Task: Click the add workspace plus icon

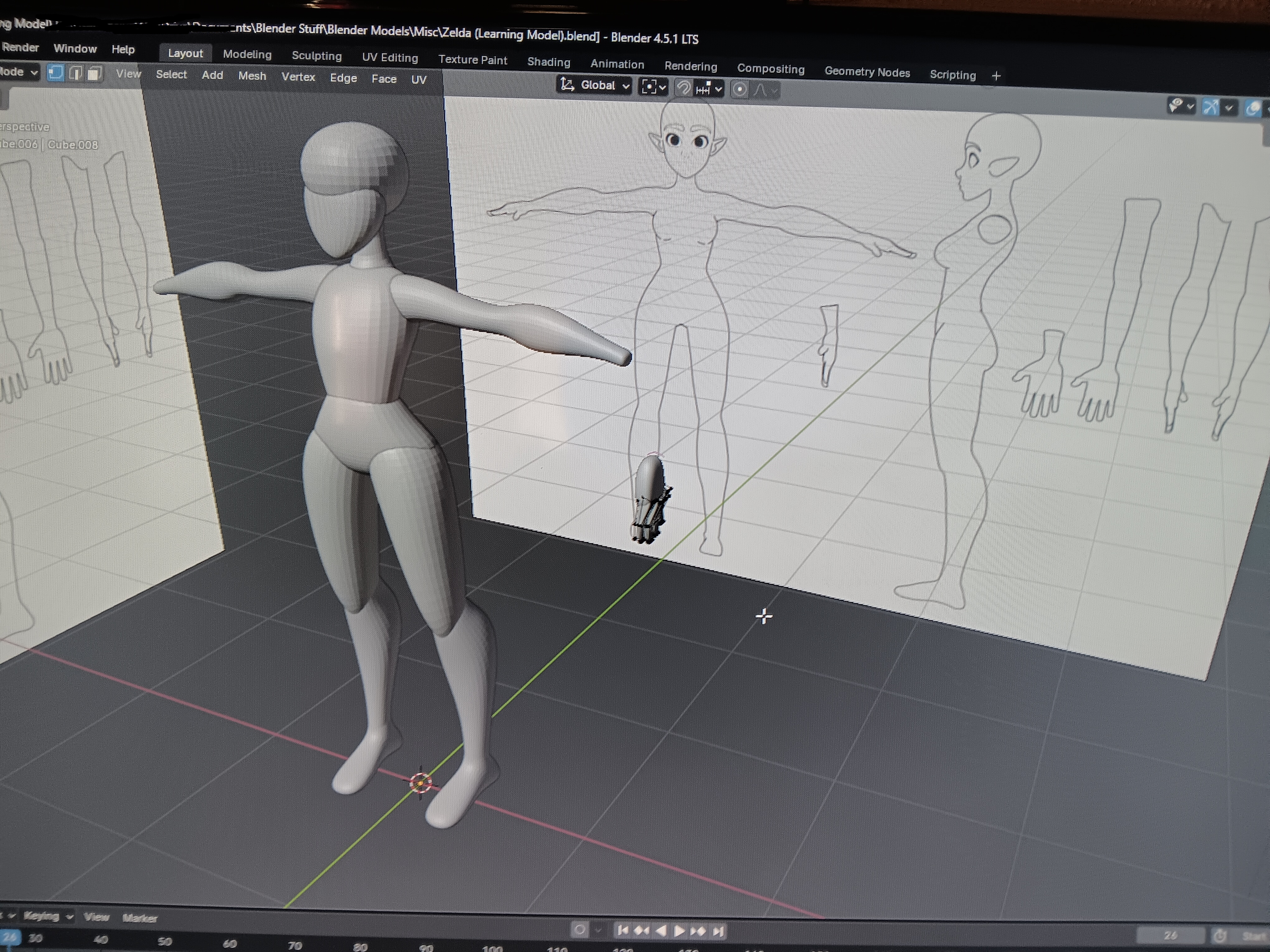Action: (x=996, y=76)
